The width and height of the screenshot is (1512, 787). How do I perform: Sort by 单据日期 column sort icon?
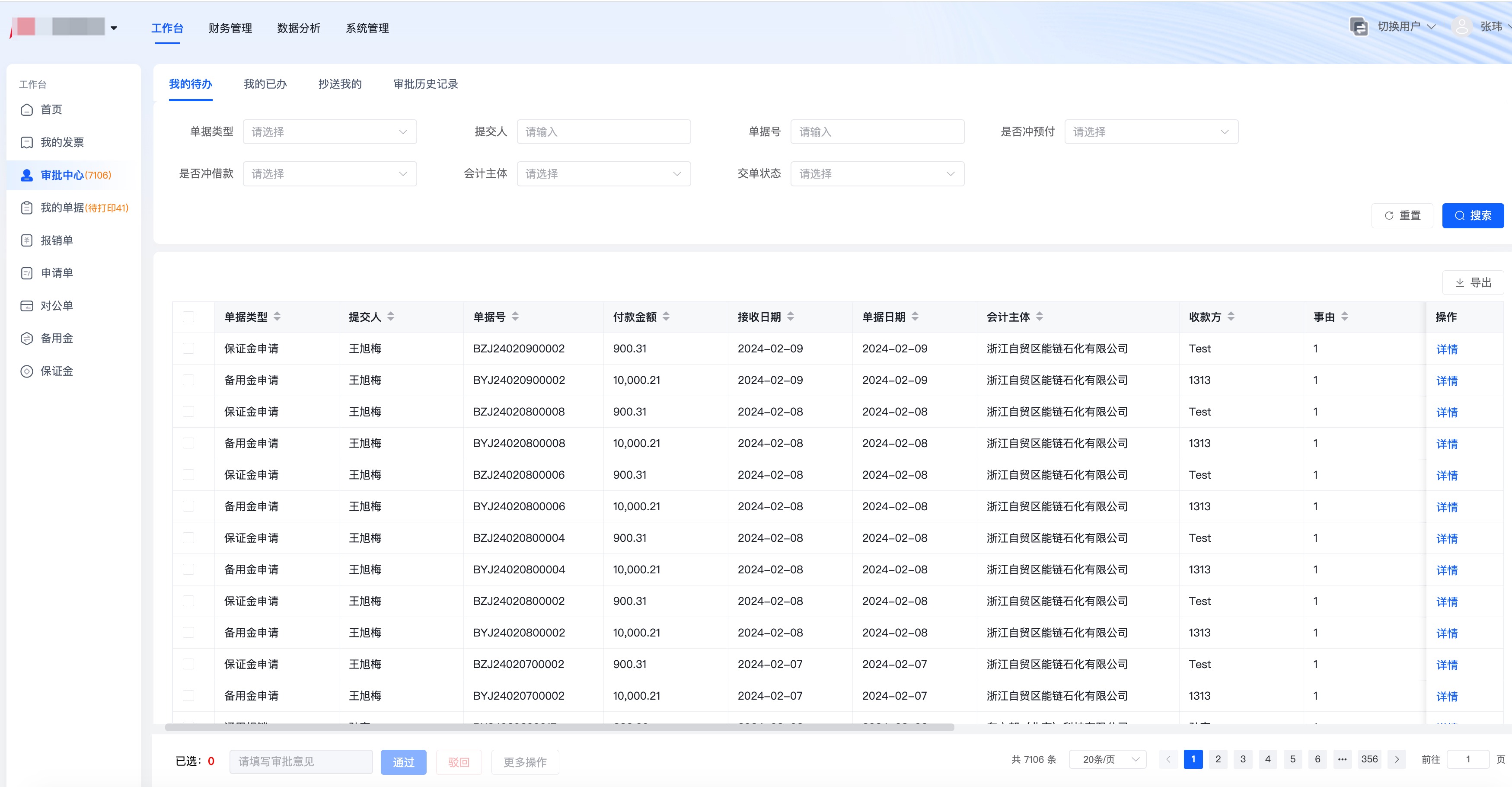click(x=915, y=317)
